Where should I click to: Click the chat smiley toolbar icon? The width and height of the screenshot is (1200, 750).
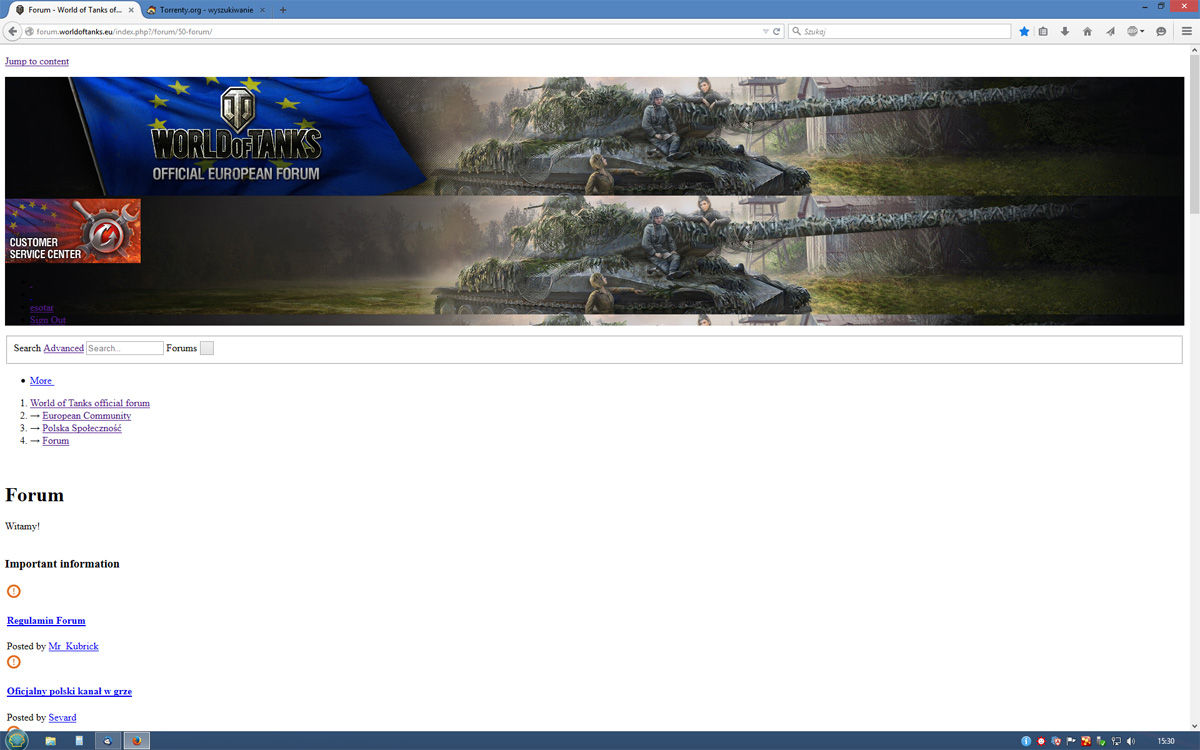click(x=1161, y=31)
